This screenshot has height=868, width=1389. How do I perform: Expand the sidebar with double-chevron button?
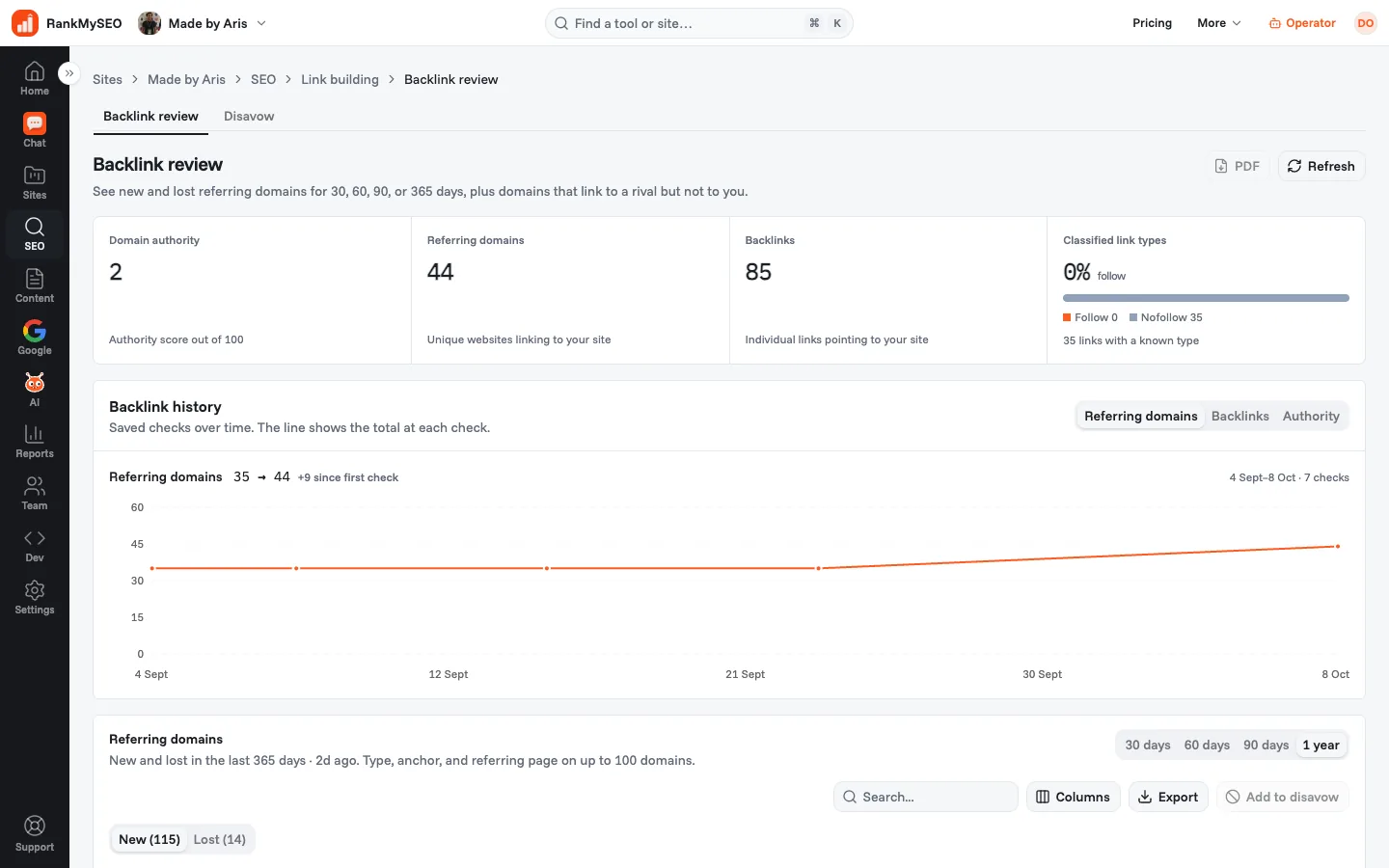click(68, 73)
